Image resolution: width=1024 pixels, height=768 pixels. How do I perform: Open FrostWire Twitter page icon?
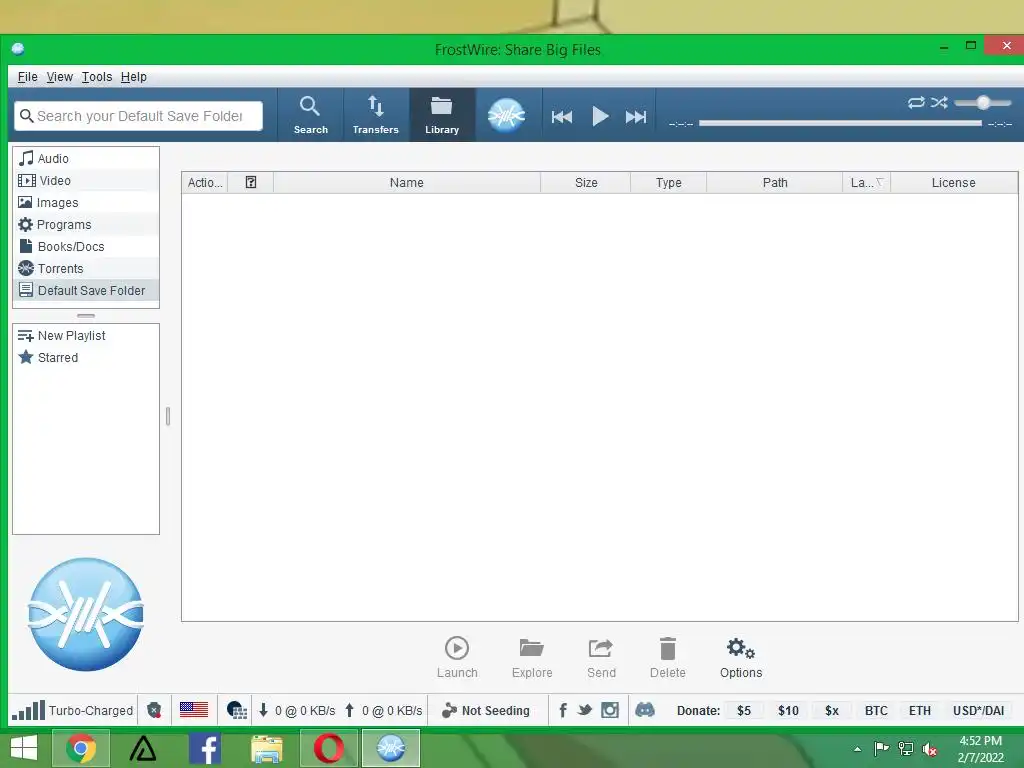[585, 710]
